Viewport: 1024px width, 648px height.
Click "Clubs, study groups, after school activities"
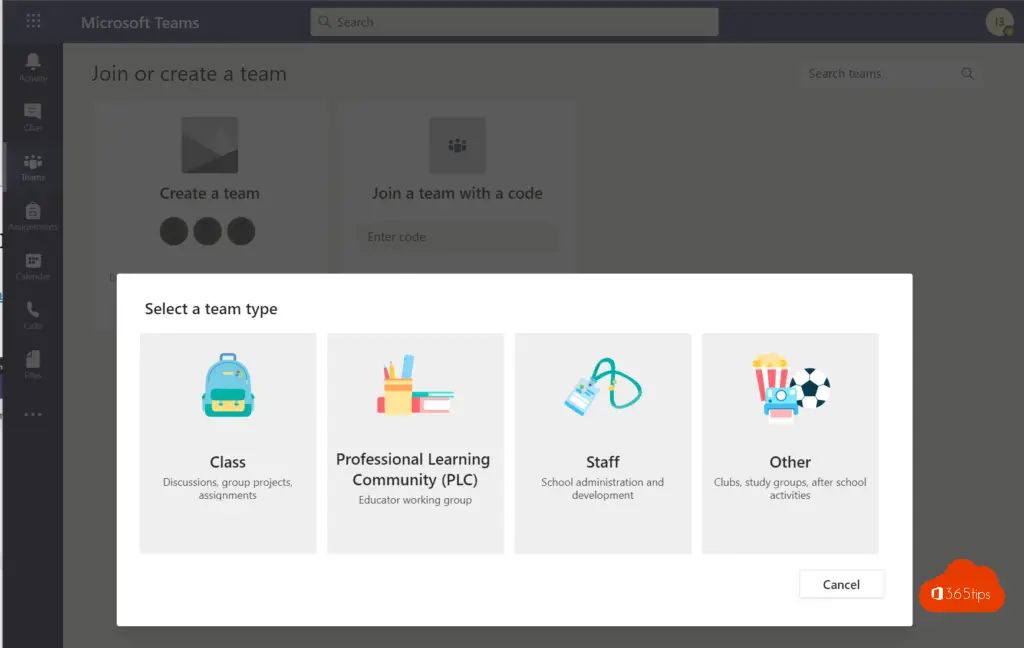[790, 489]
